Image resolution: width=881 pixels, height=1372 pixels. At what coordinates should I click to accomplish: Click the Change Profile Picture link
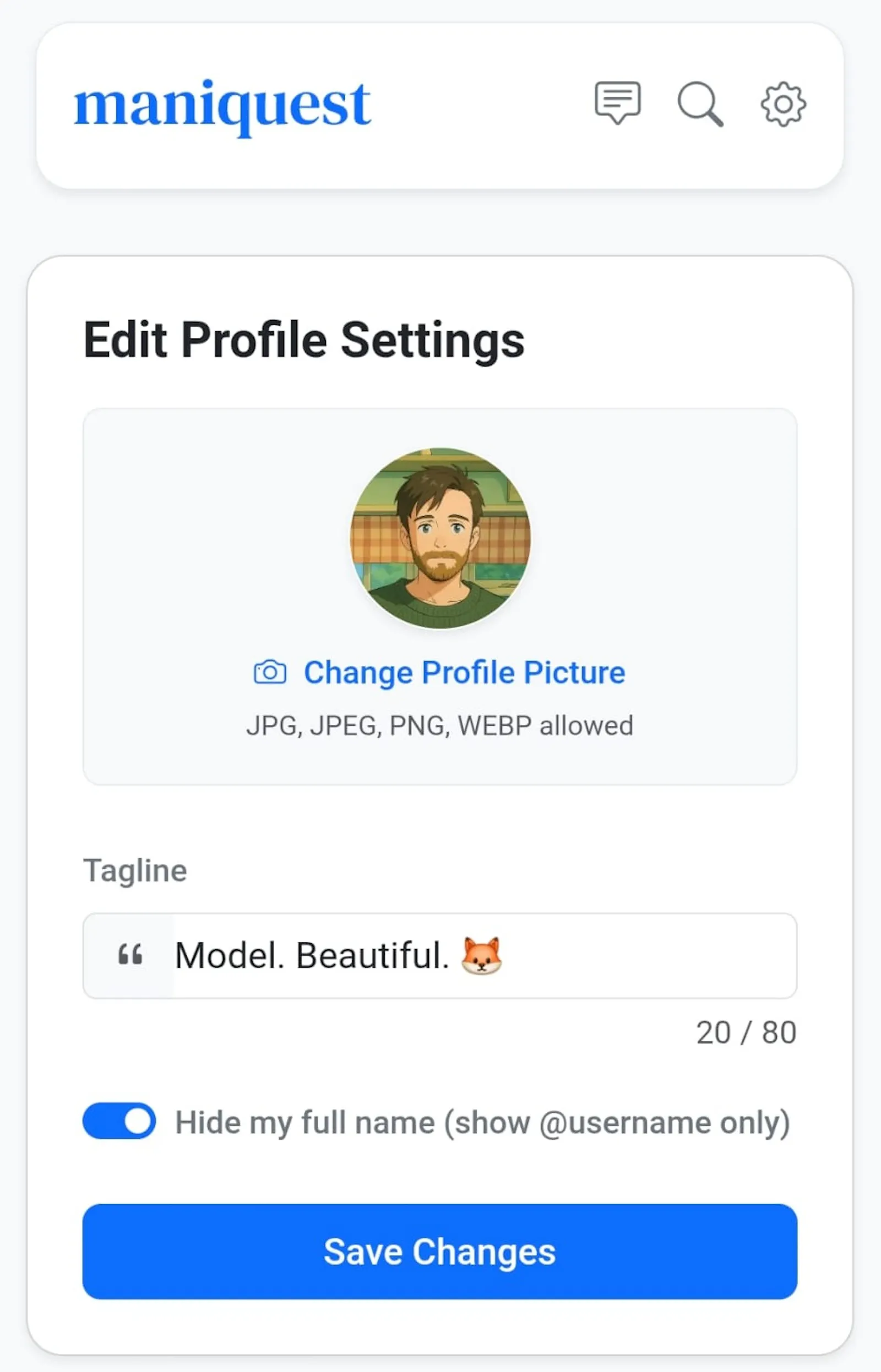click(464, 673)
